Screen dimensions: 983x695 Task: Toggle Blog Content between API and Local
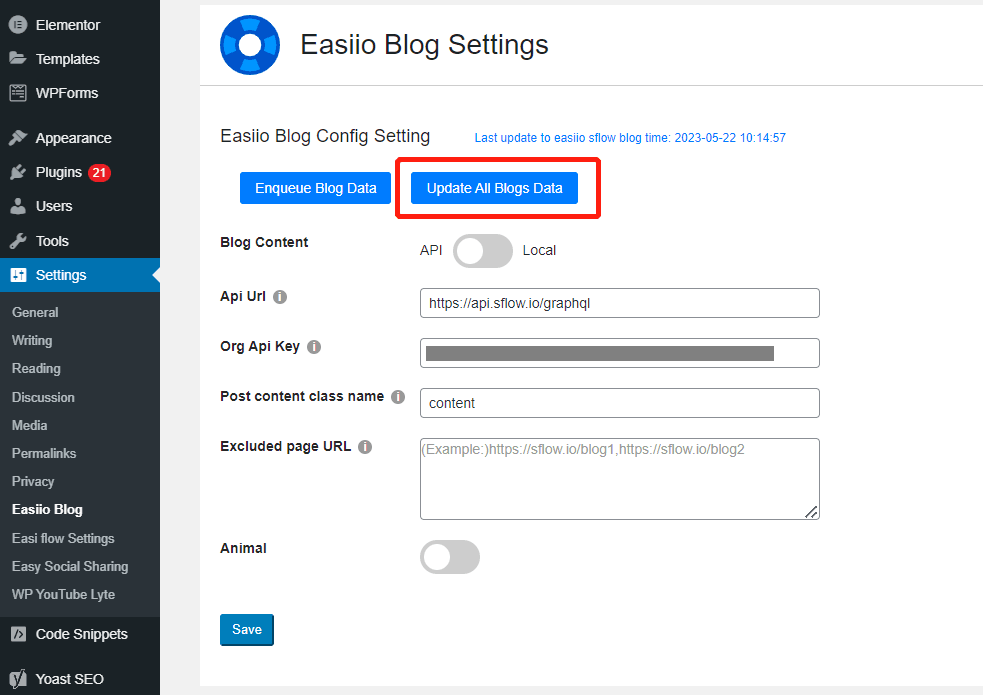482,251
